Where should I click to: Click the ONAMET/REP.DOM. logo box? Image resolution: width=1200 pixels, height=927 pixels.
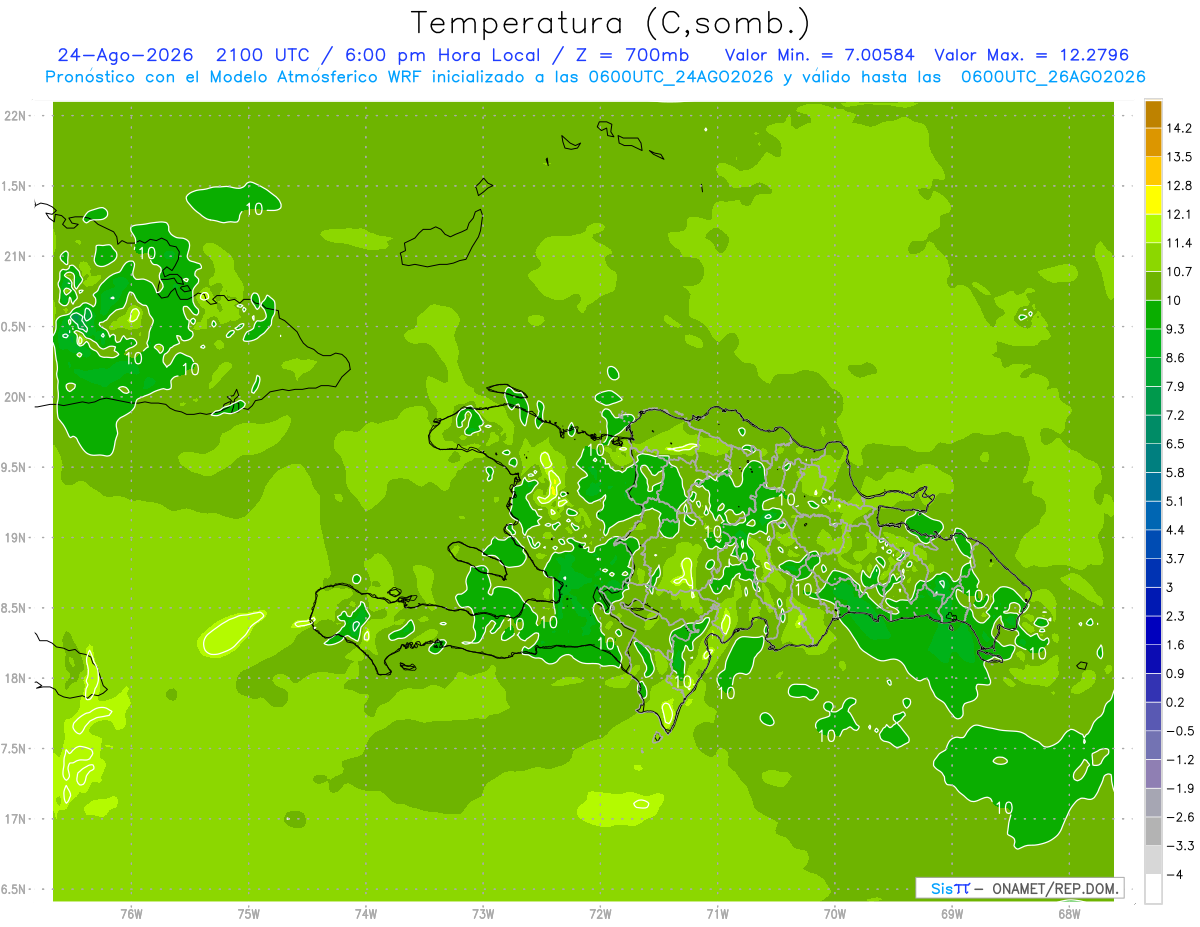[1019, 888]
